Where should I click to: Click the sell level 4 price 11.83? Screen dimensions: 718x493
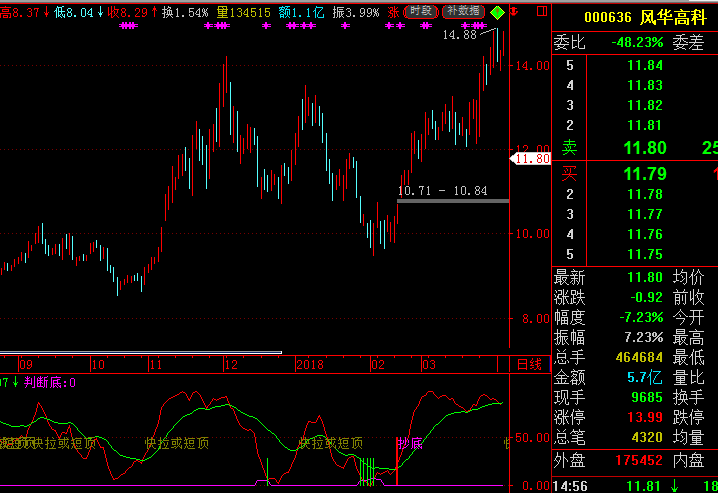click(x=645, y=86)
